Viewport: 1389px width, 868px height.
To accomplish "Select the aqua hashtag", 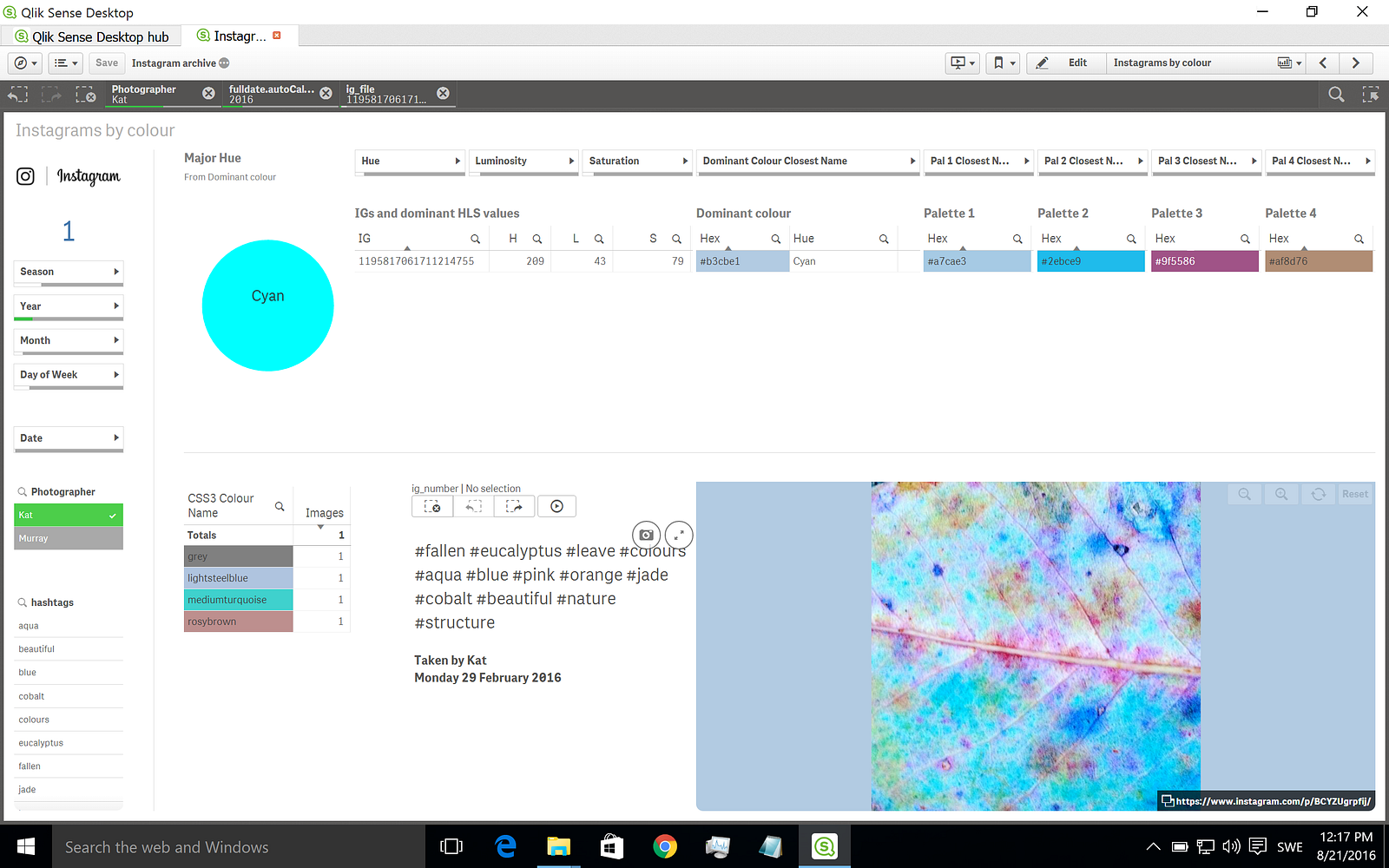I will click(x=69, y=626).
